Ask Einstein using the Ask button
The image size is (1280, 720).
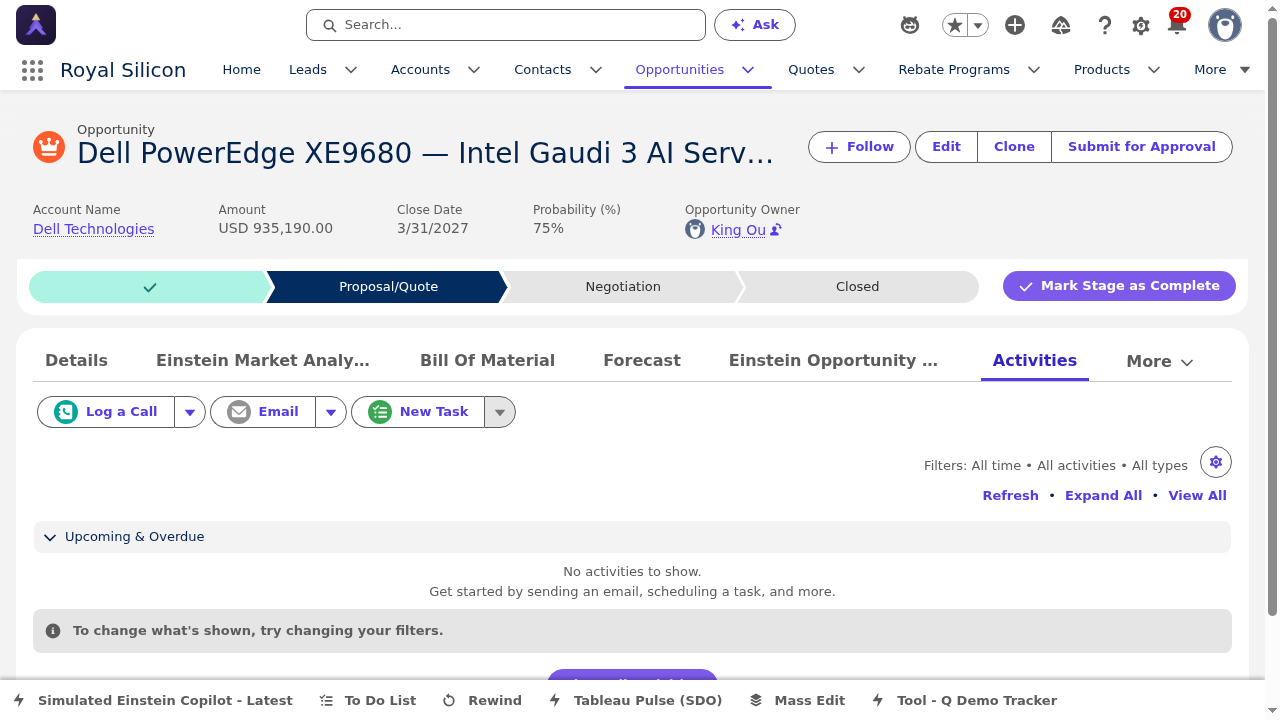coord(755,25)
